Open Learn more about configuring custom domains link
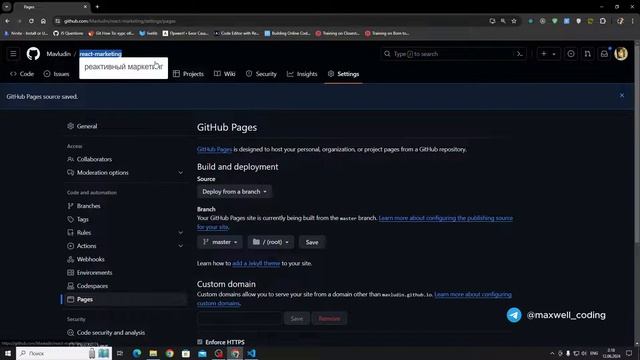Image resolution: width=640 pixels, height=360 pixels. (473, 294)
